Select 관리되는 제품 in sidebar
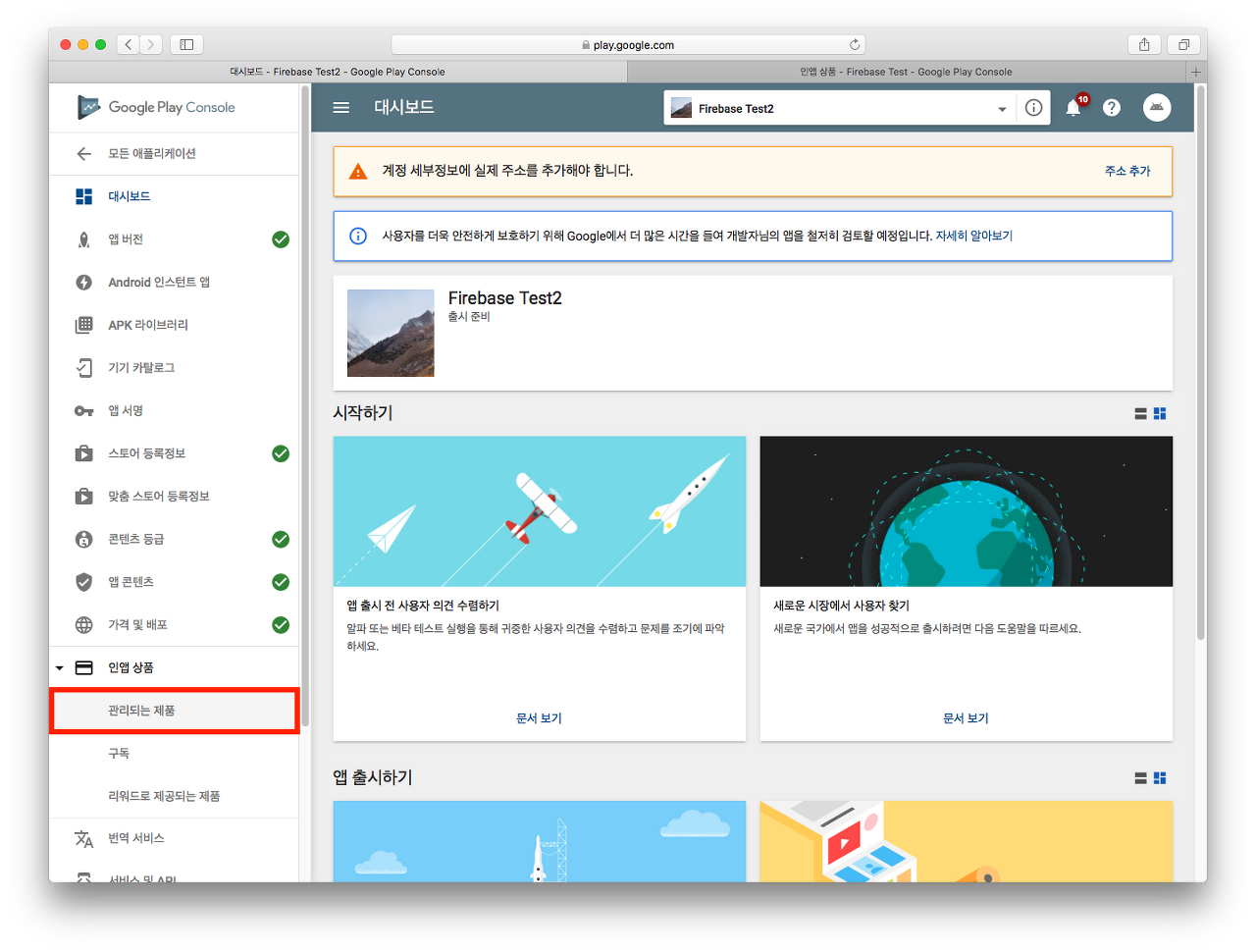The width and height of the screenshot is (1256, 952). pyautogui.click(x=174, y=711)
